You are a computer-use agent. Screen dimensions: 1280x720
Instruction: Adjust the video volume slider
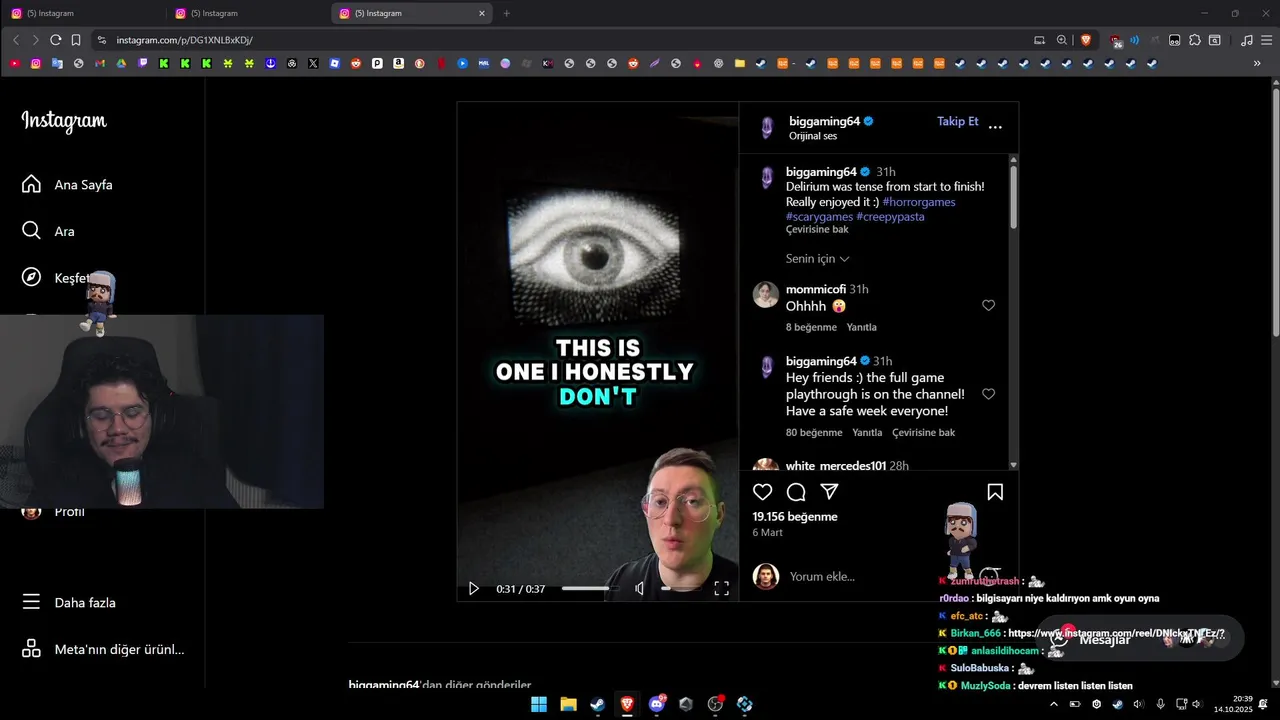[x=680, y=589]
